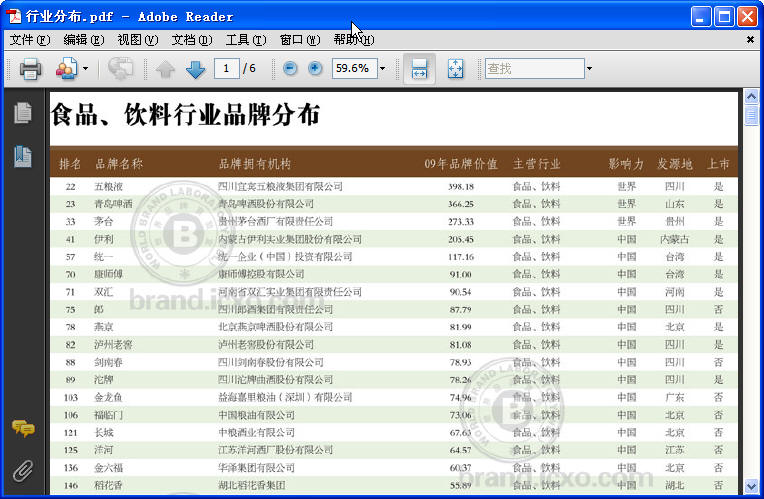
Task: Click 中国粮油有限公司 cell
Action: tap(256, 415)
